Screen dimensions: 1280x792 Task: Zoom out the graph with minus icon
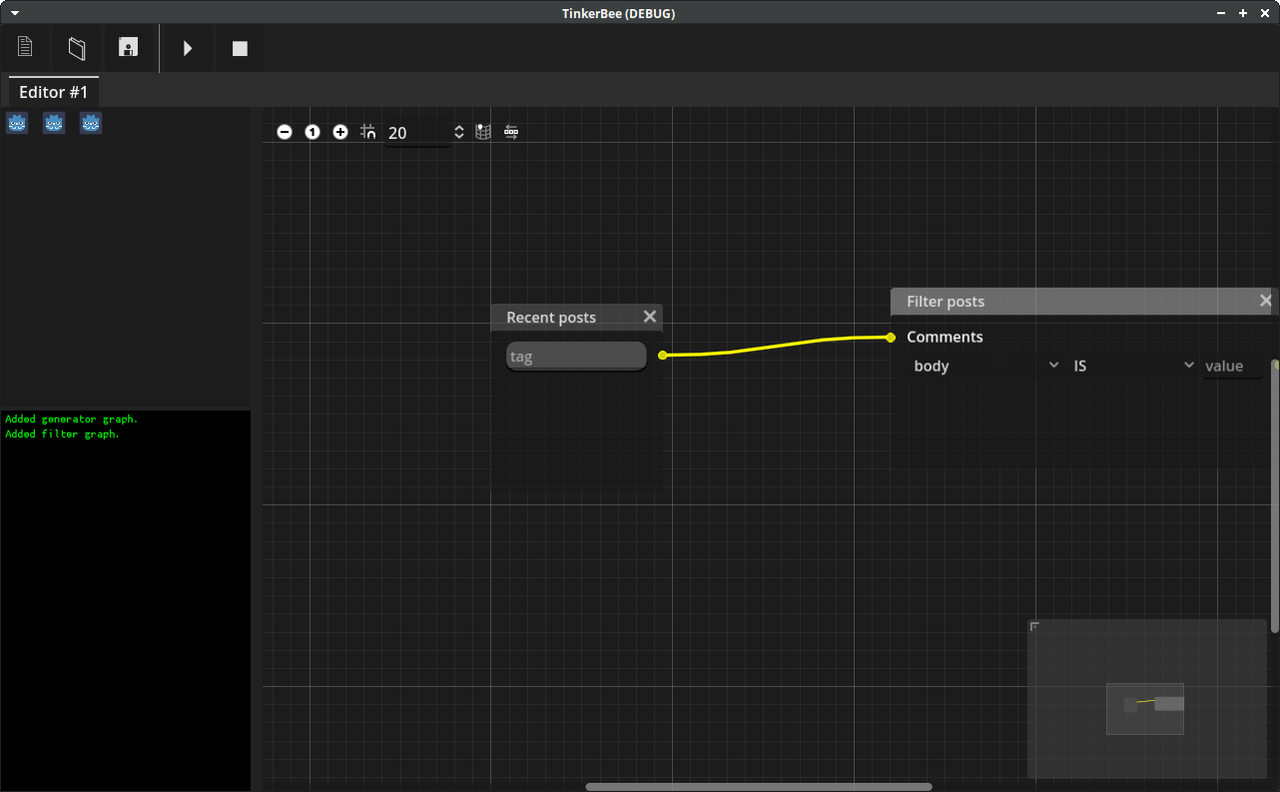(x=285, y=132)
